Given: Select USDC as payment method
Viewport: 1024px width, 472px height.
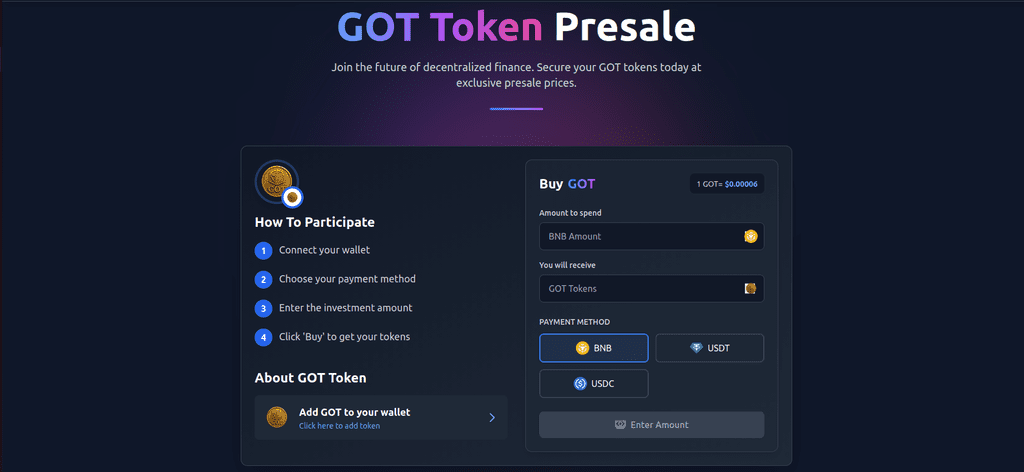Looking at the screenshot, I should click(594, 384).
